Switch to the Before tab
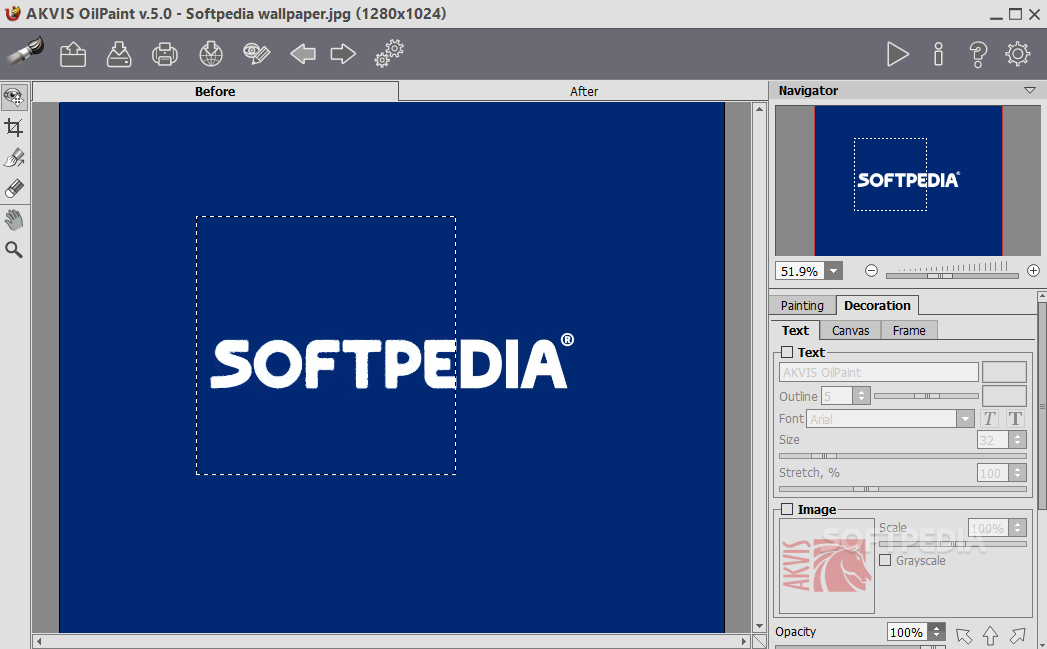The width and height of the screenshot is (1047, 649). pyautogui.click(x=215, y=91)
